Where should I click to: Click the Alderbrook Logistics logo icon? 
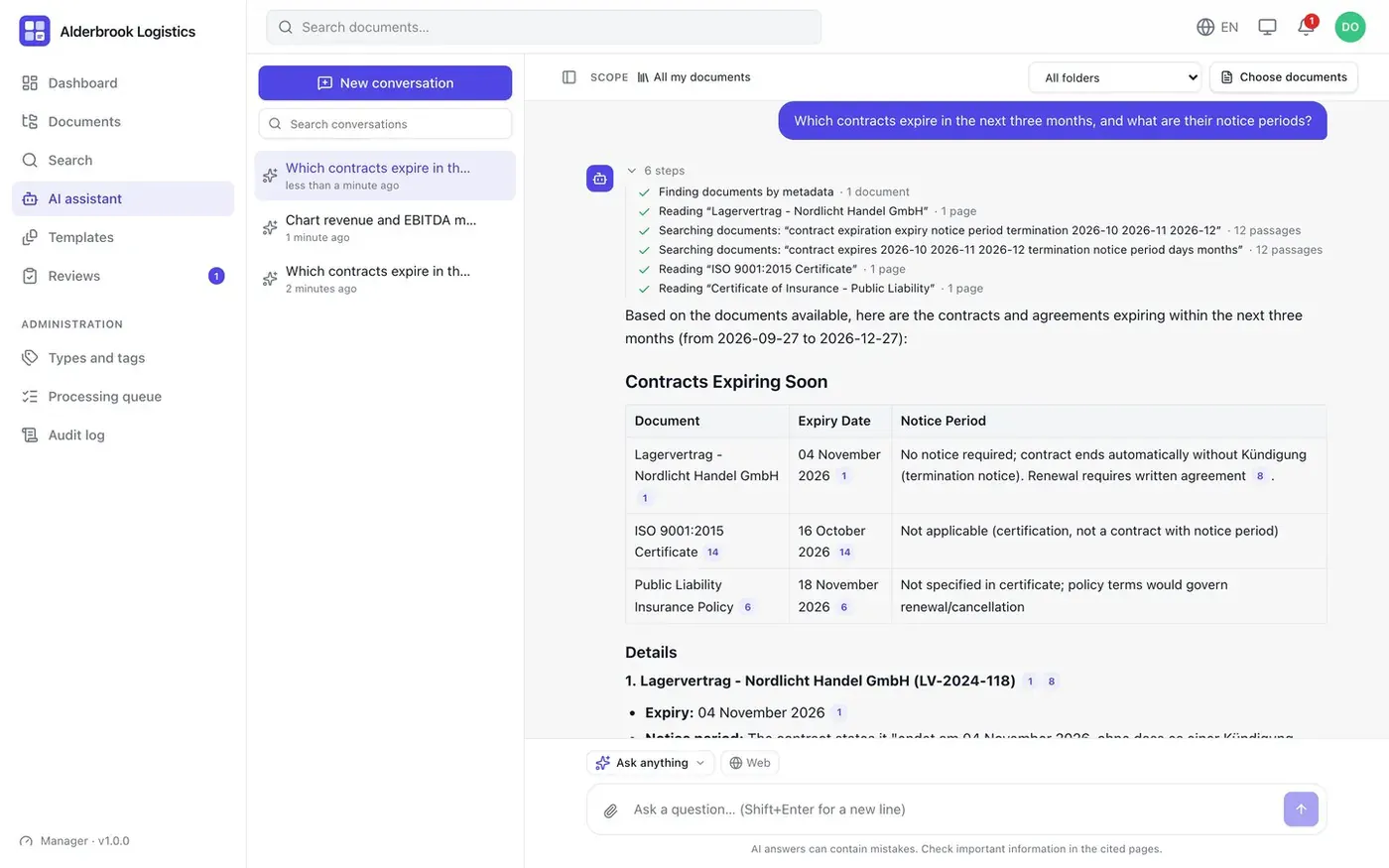35,31
